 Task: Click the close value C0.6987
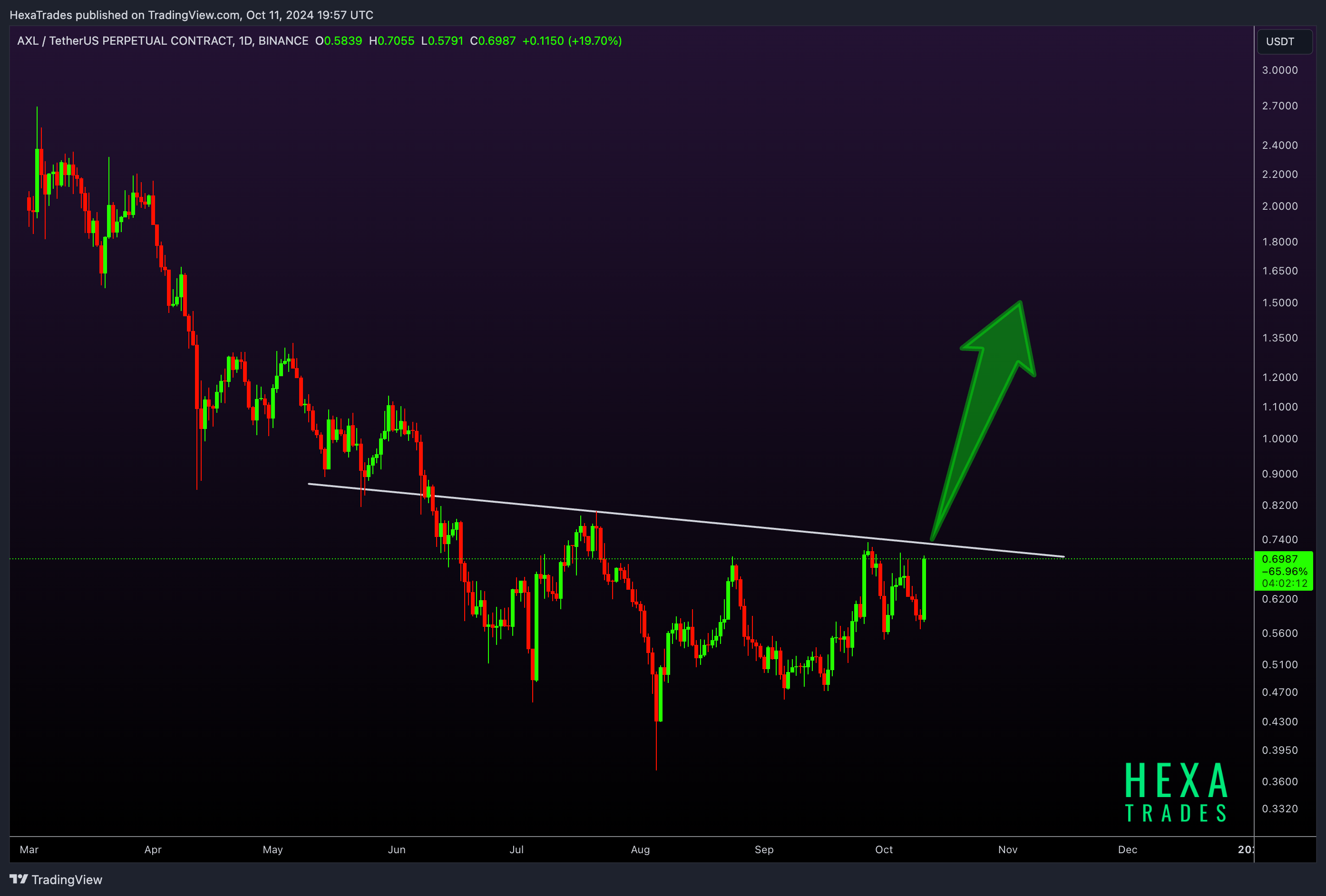click(x=492, y=40)
